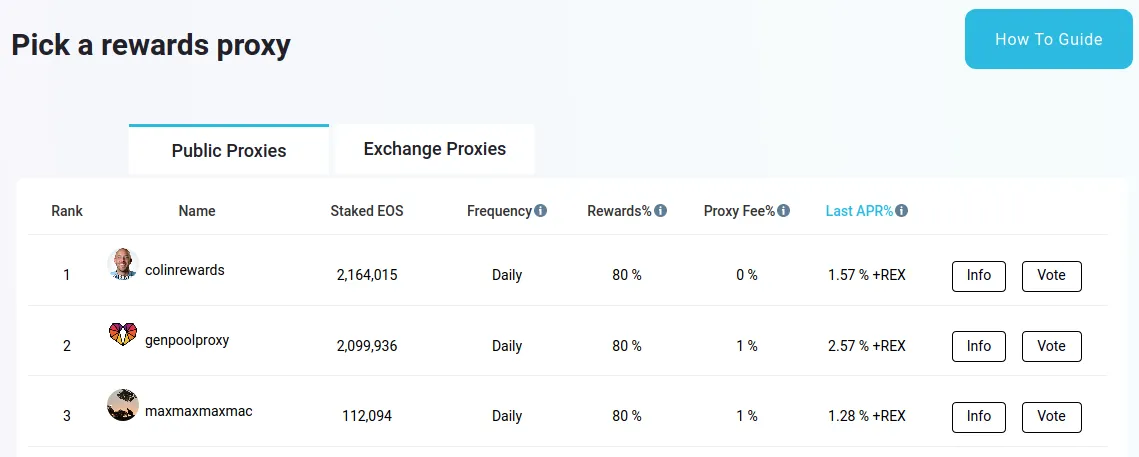Click the colinrewards proxy name
Viewport: 1139px width, 457px height.
(x=185, y=270)
